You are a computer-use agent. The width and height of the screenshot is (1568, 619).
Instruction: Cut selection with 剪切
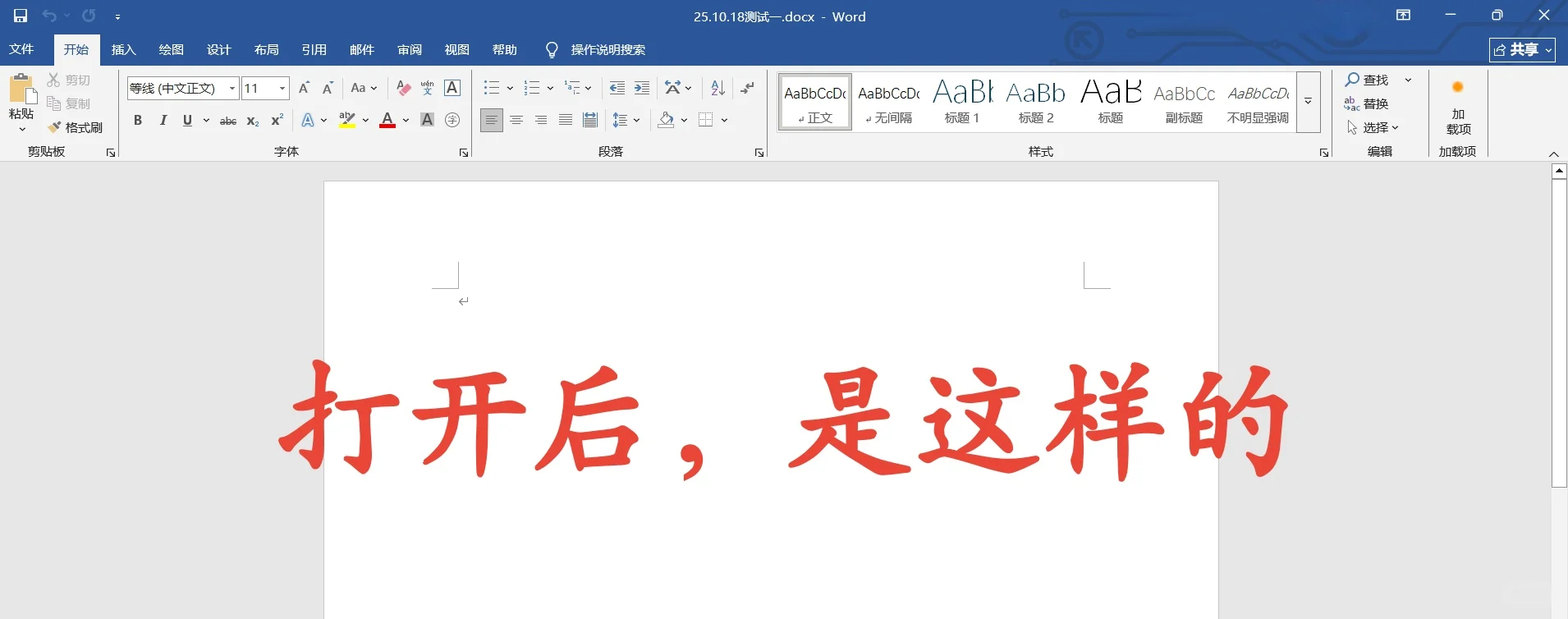(x=69, y=80)
